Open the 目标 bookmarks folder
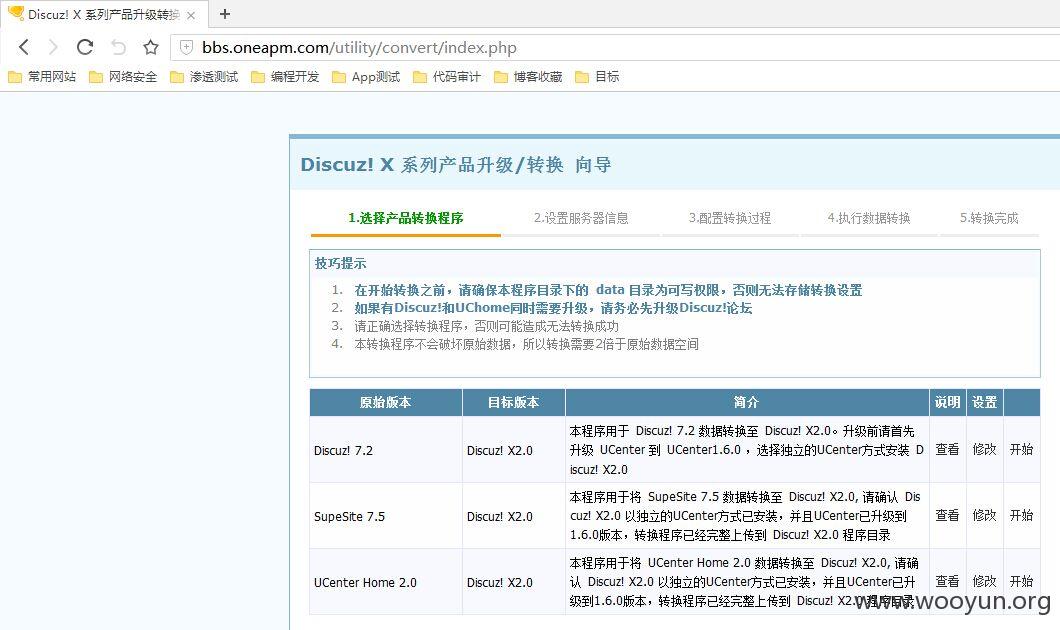The image size is (1060, 630). pyautogui.click(x=597, y=77)
